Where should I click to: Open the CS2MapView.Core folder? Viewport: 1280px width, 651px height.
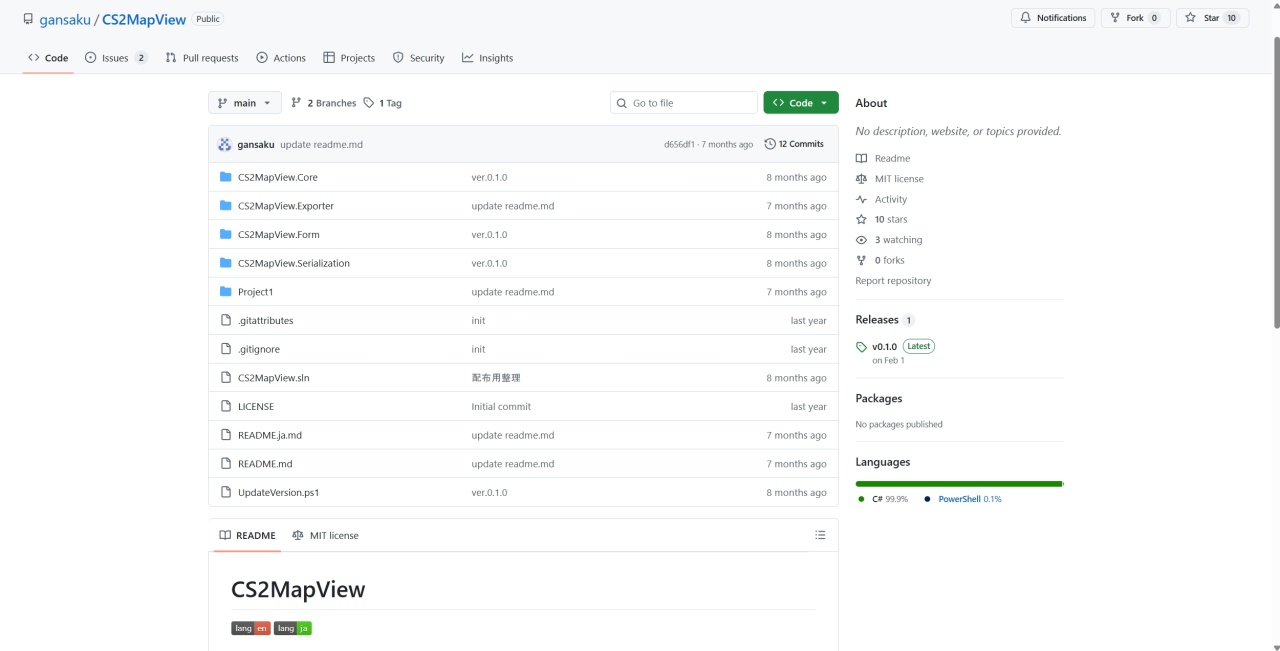(x=278, y=177)
